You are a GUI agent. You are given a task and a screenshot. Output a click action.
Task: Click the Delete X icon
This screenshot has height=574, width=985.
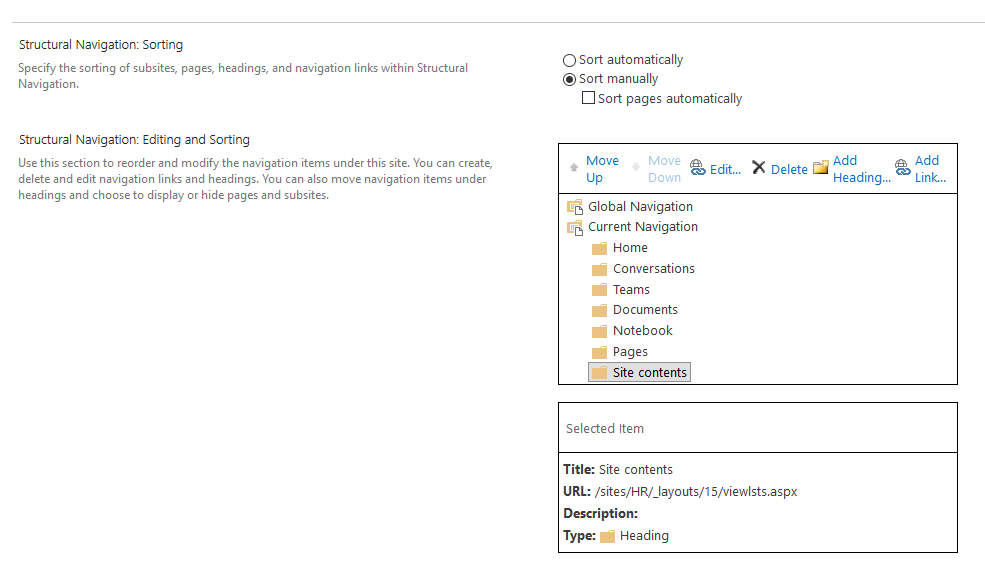(x=759, y=168)
